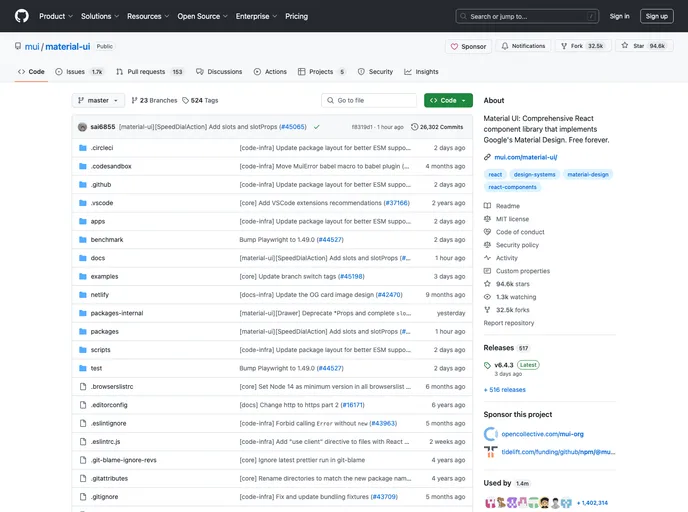Screen dimensions: 688x512
Task: Open the green Code dropdown button
Action: tap(448, 100)
